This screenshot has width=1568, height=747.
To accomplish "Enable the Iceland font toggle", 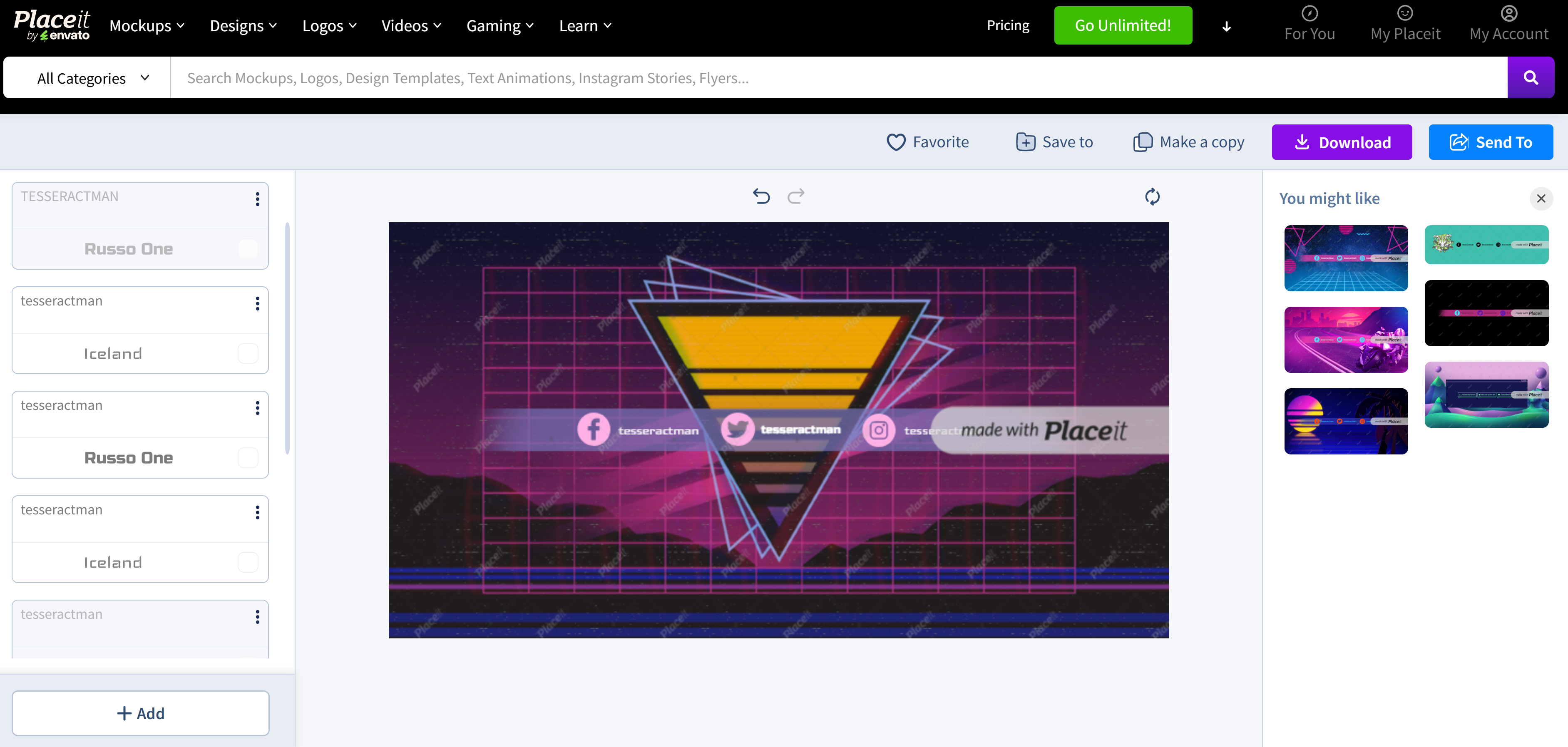I will pyautogui.click(x=247, y=353).
